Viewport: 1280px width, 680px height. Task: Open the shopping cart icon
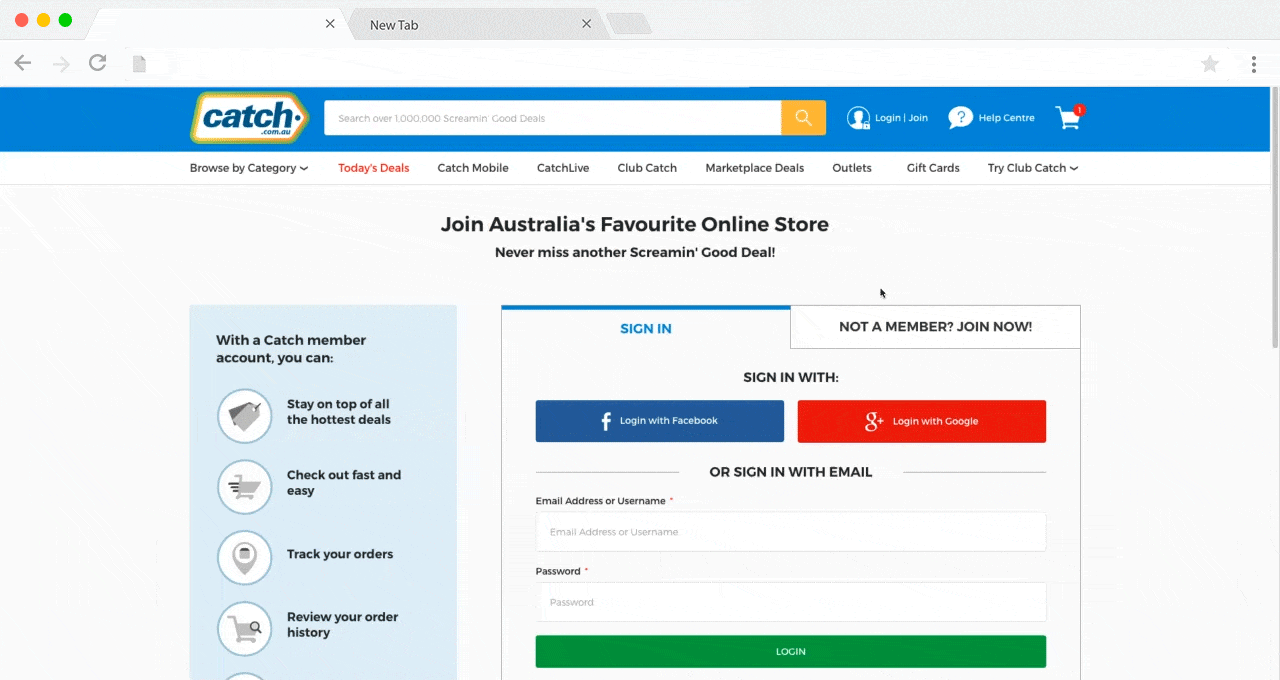pos(1070,118)
